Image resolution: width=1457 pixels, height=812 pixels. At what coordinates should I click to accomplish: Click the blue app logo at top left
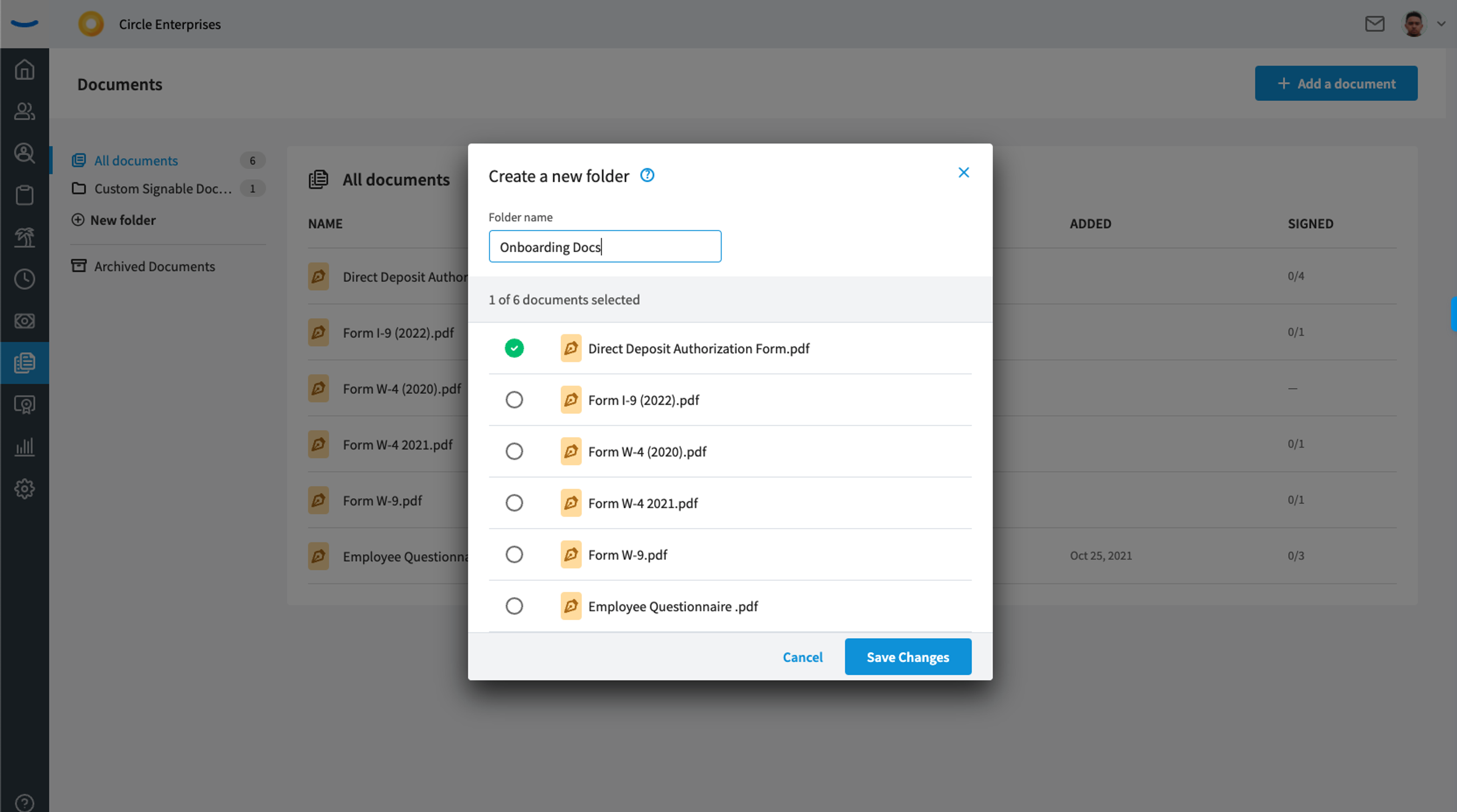pos(24,23)
